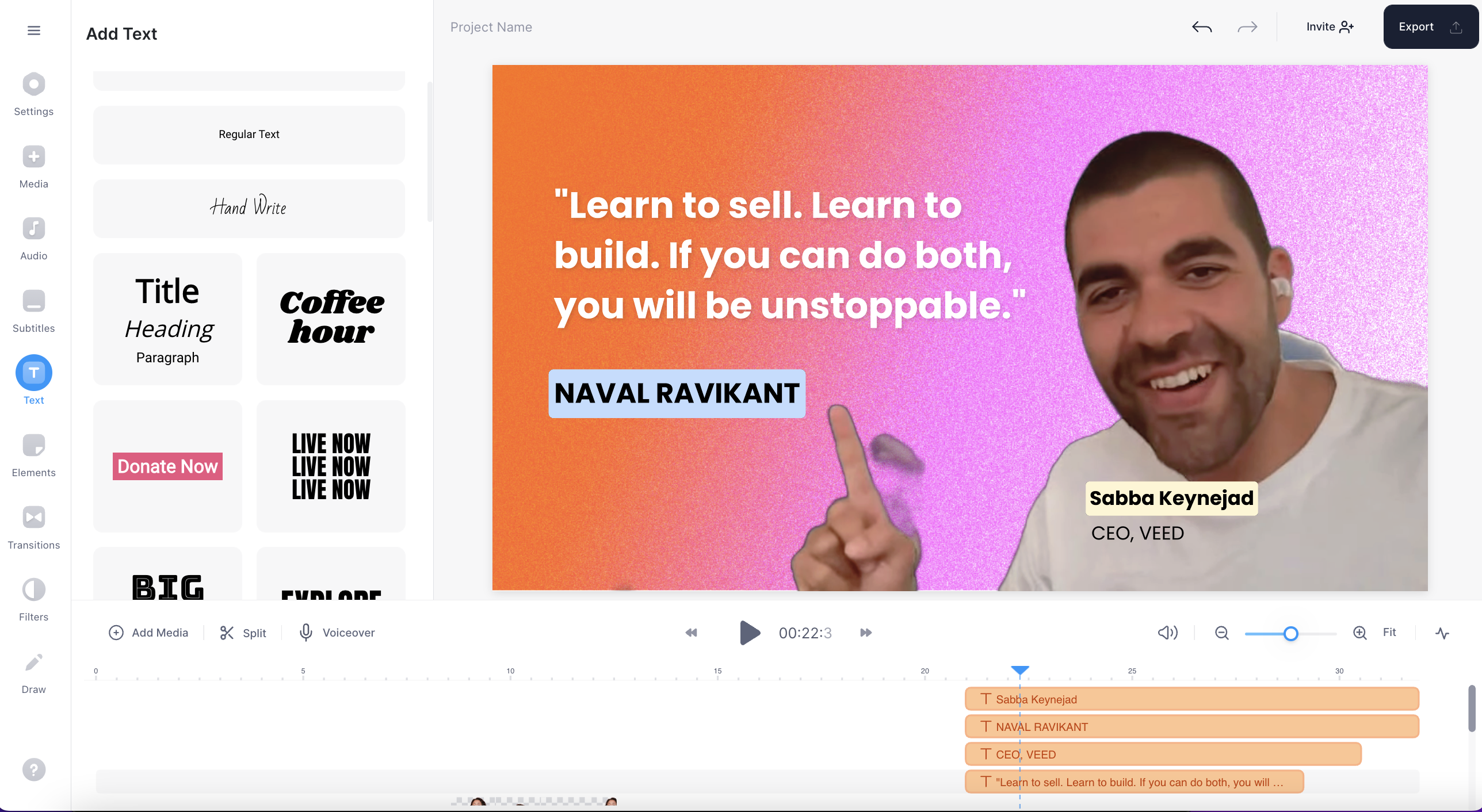
Task: Click the zoom slider handle
Action: click(1290, 633)
